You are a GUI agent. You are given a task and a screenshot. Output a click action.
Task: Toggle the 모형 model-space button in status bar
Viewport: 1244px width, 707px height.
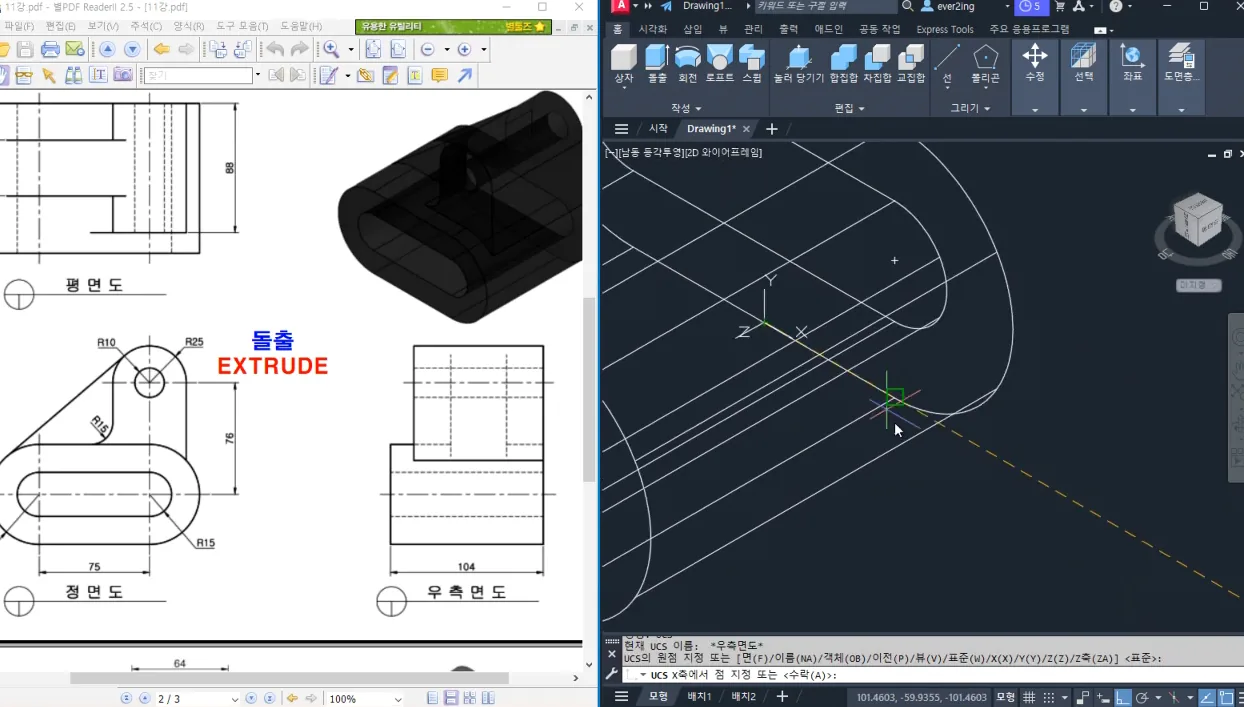point(1005,697)
